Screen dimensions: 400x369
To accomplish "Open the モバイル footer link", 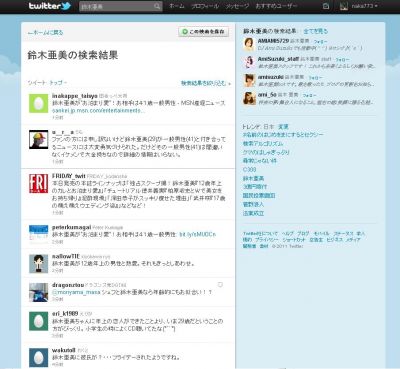I will coord(321,234).
